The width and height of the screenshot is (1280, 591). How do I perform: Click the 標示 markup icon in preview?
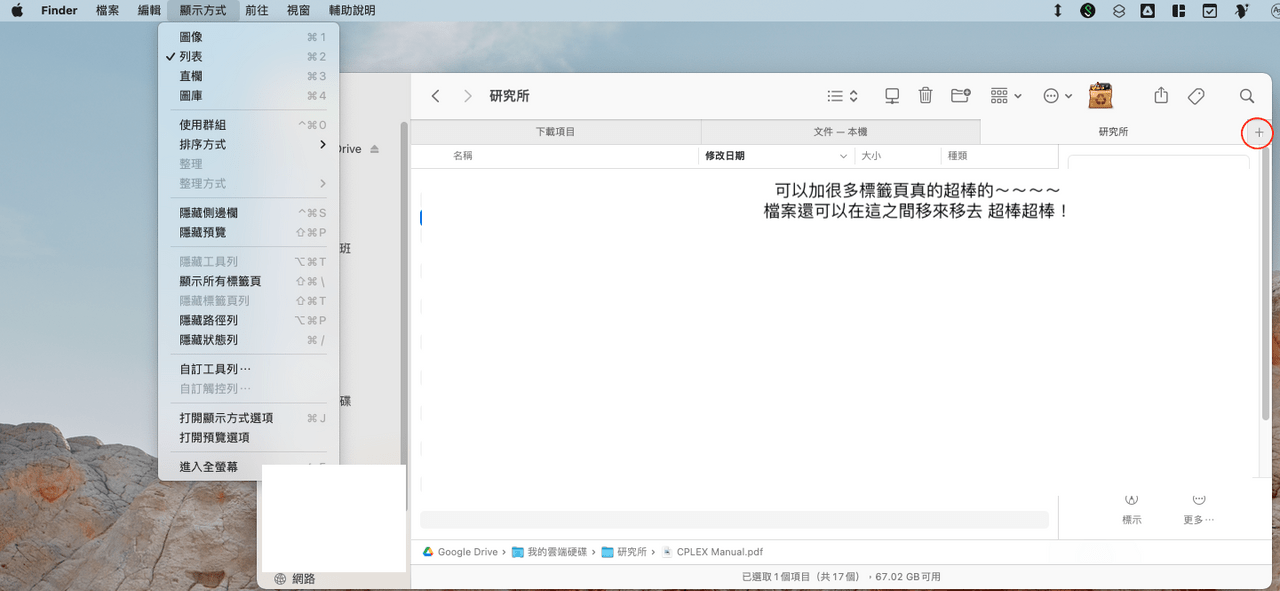(x=1132, y=500)
